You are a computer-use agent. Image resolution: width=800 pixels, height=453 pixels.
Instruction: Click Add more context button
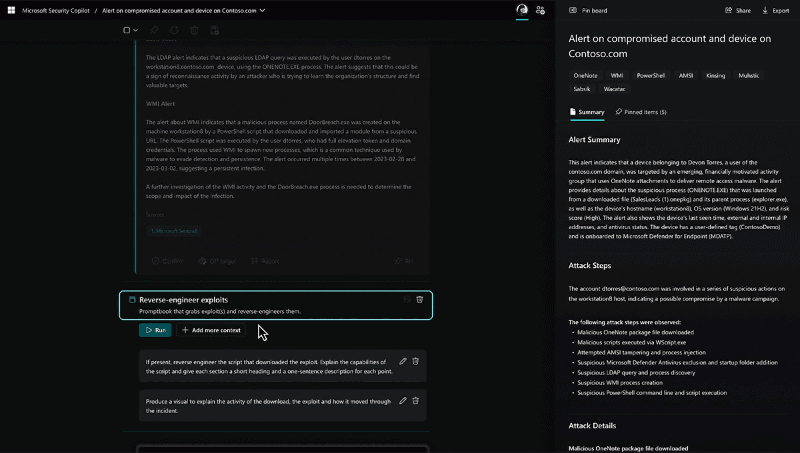tap(212, 329)
